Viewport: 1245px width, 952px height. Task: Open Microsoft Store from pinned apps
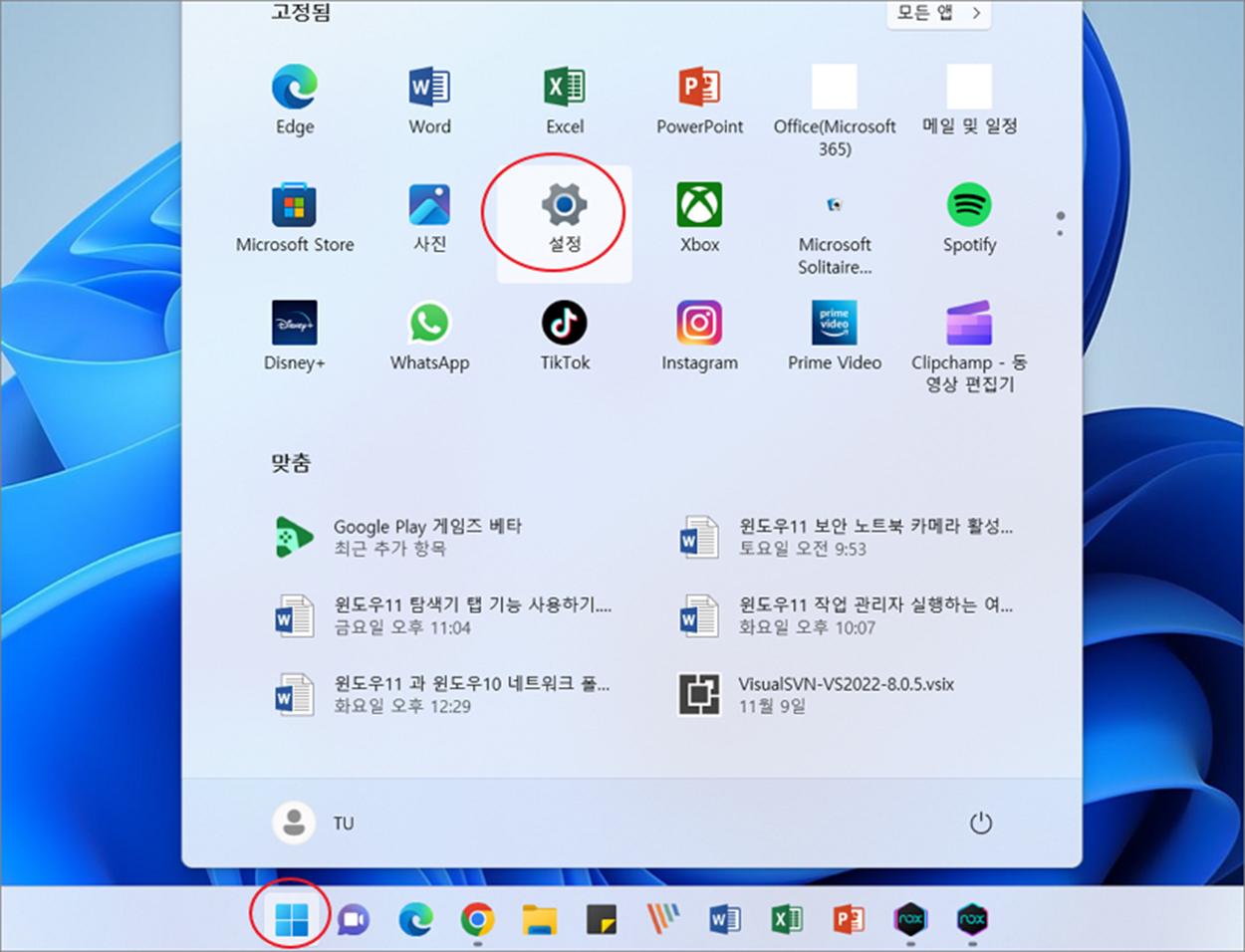295,218
